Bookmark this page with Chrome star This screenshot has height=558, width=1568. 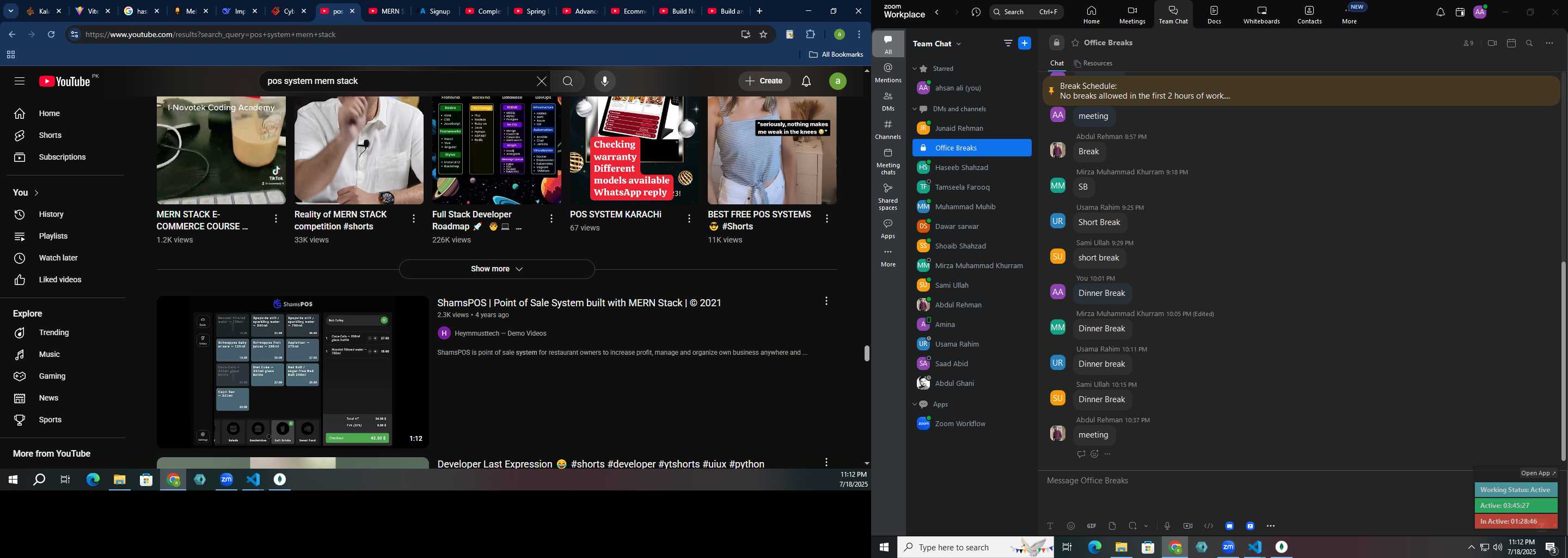pyautogui.click(x=763, y=35)
